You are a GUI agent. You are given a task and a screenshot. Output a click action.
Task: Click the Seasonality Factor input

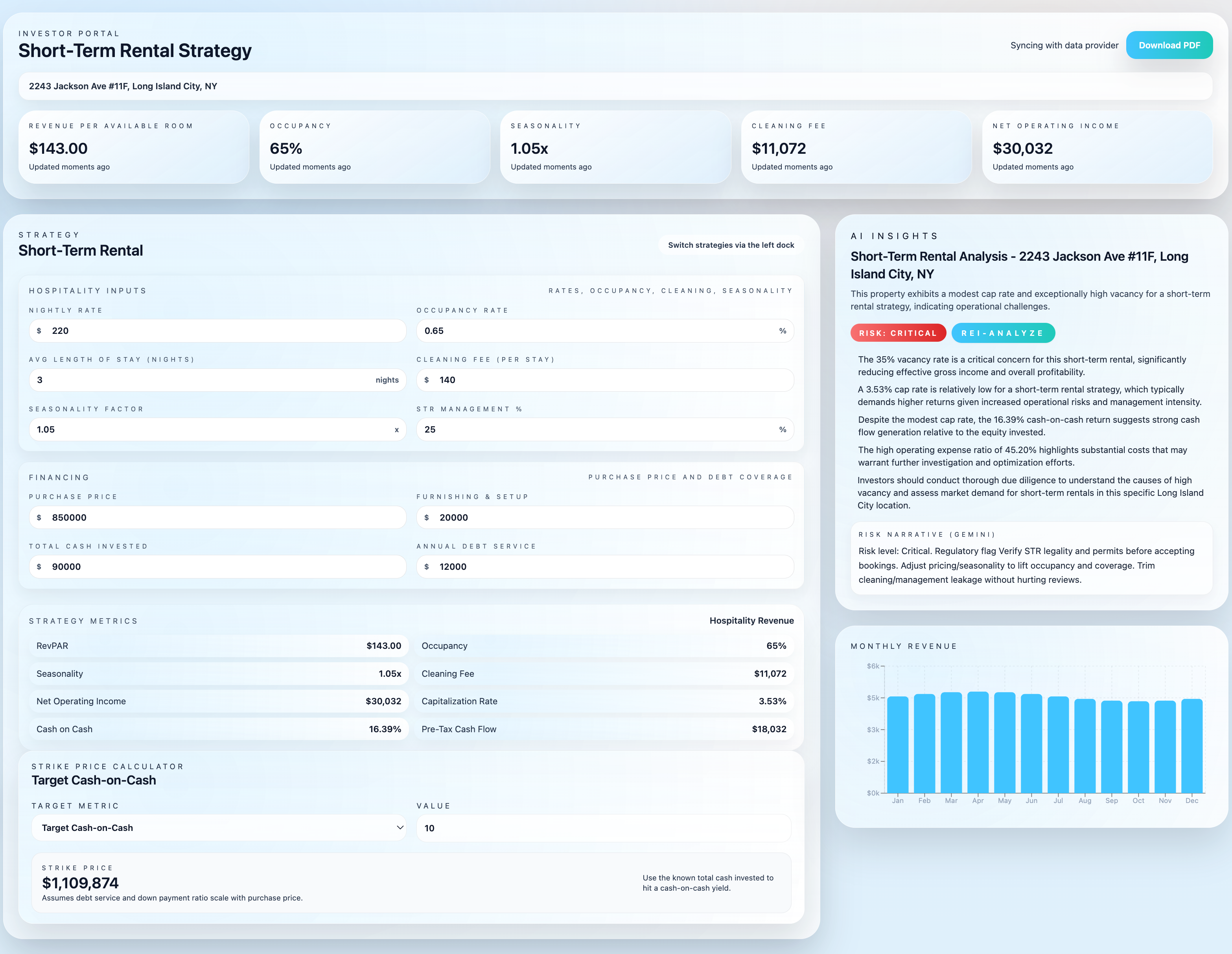click(218, 429)
